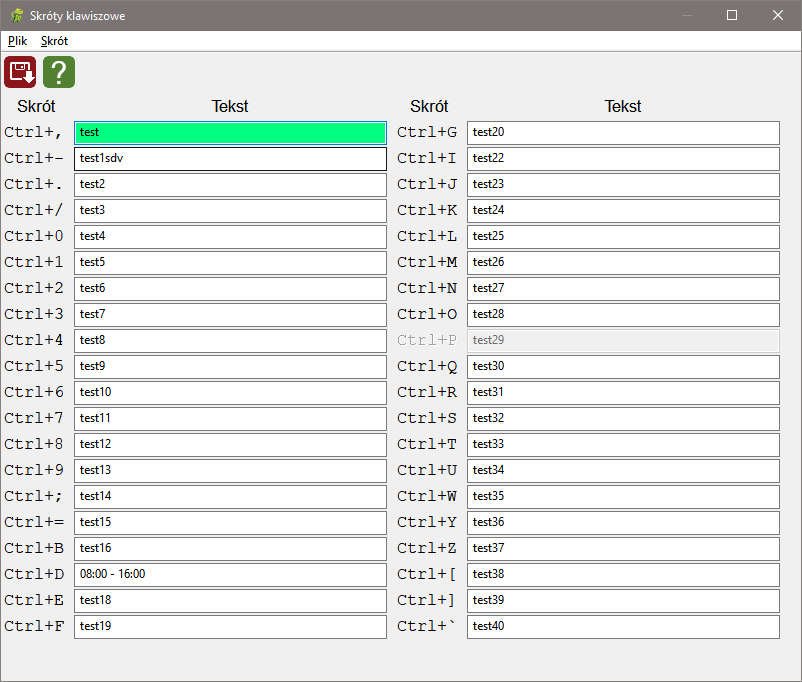Click the Ctrl+0 field containing test4
The width and height of the screenshot is (802, 682).
(230, 236)
